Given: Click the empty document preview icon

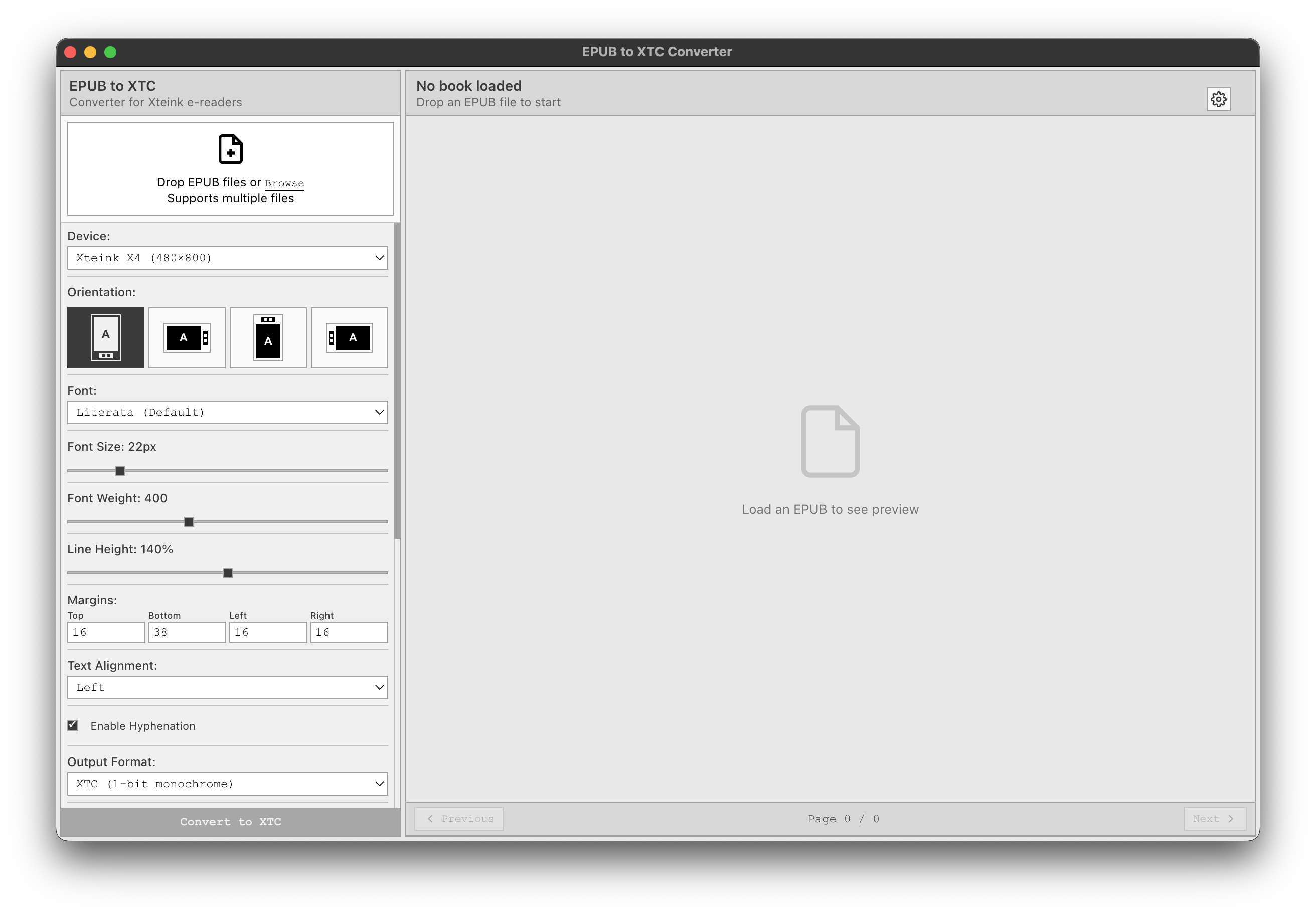Looking at the screenshot, I should click(830, 441).
